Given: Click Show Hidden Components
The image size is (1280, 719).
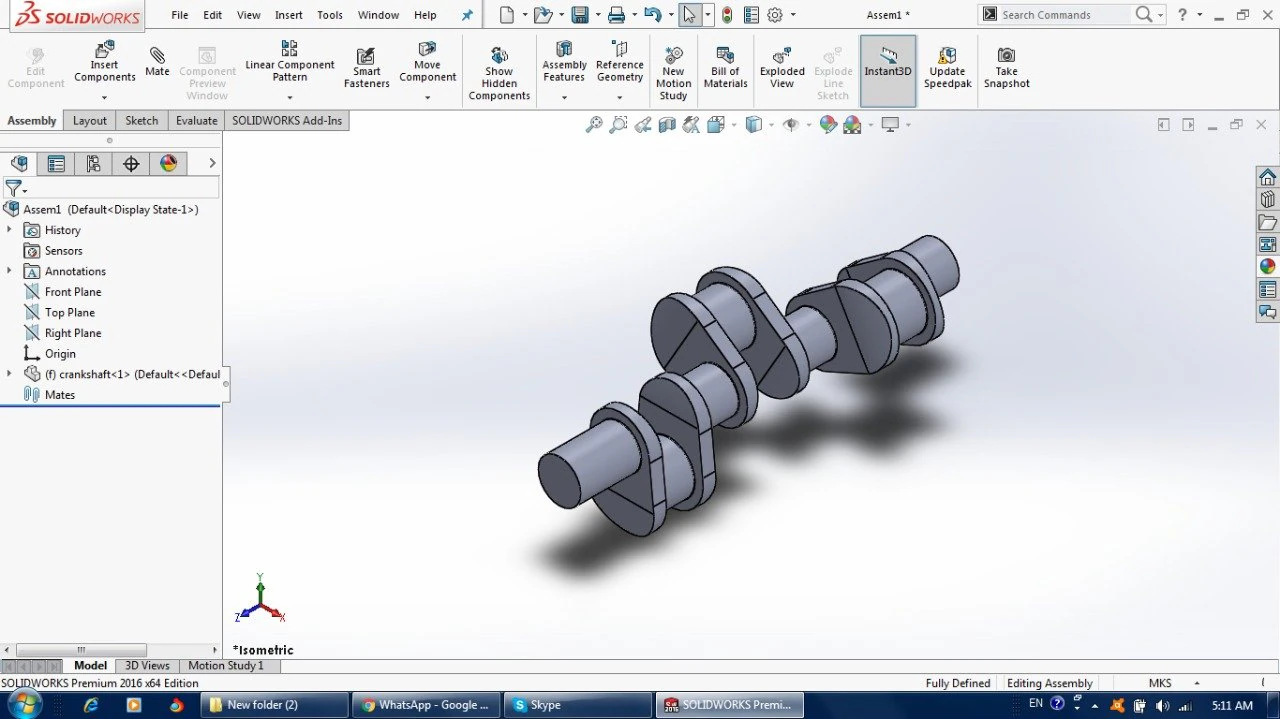Looking at the screenshot, I should tap(499, 73).
